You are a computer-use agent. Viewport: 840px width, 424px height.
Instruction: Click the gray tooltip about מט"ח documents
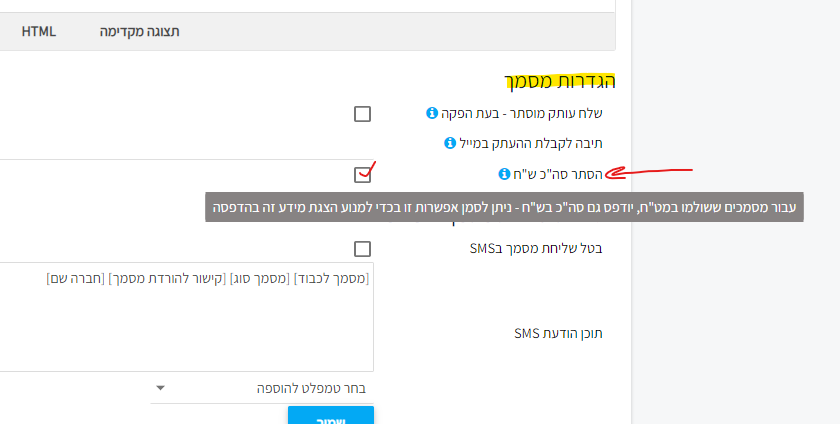[504, 207]
